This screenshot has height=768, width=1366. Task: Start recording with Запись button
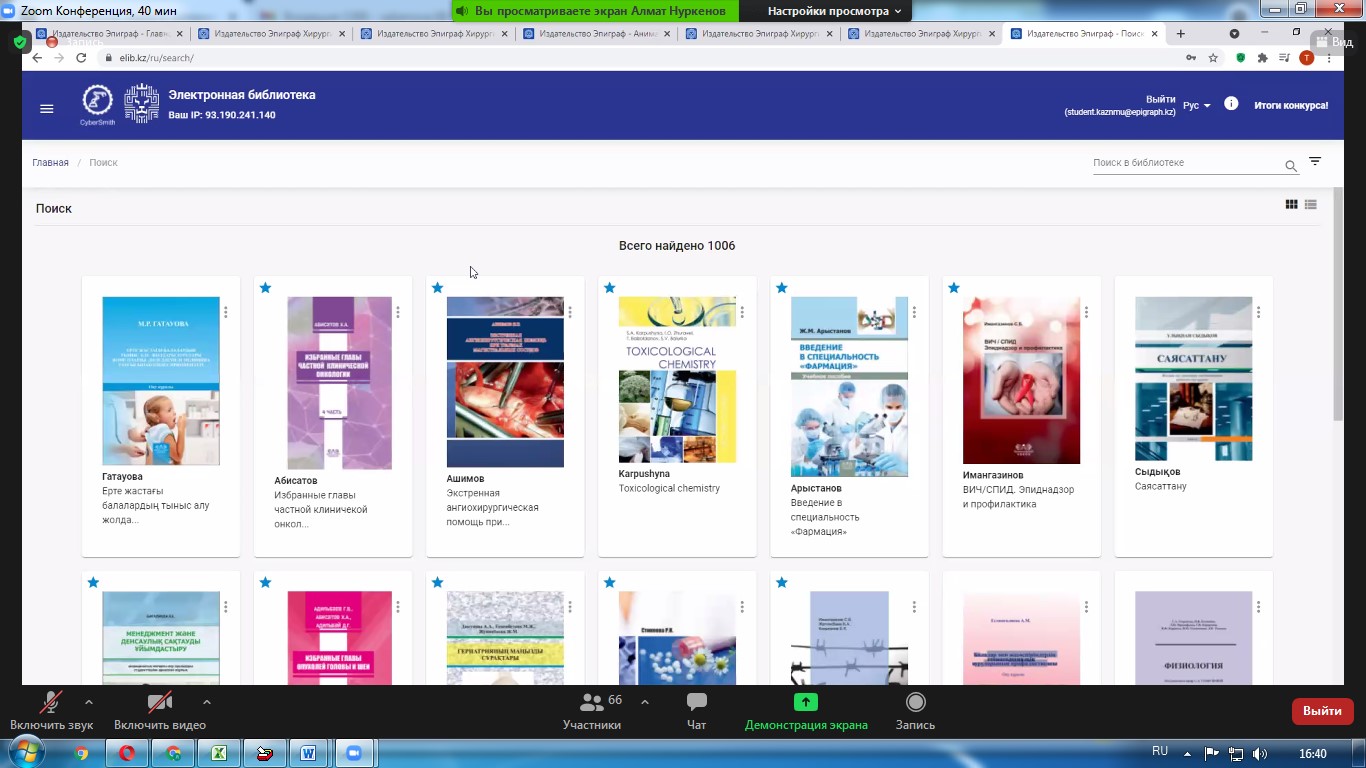(915, 711)
